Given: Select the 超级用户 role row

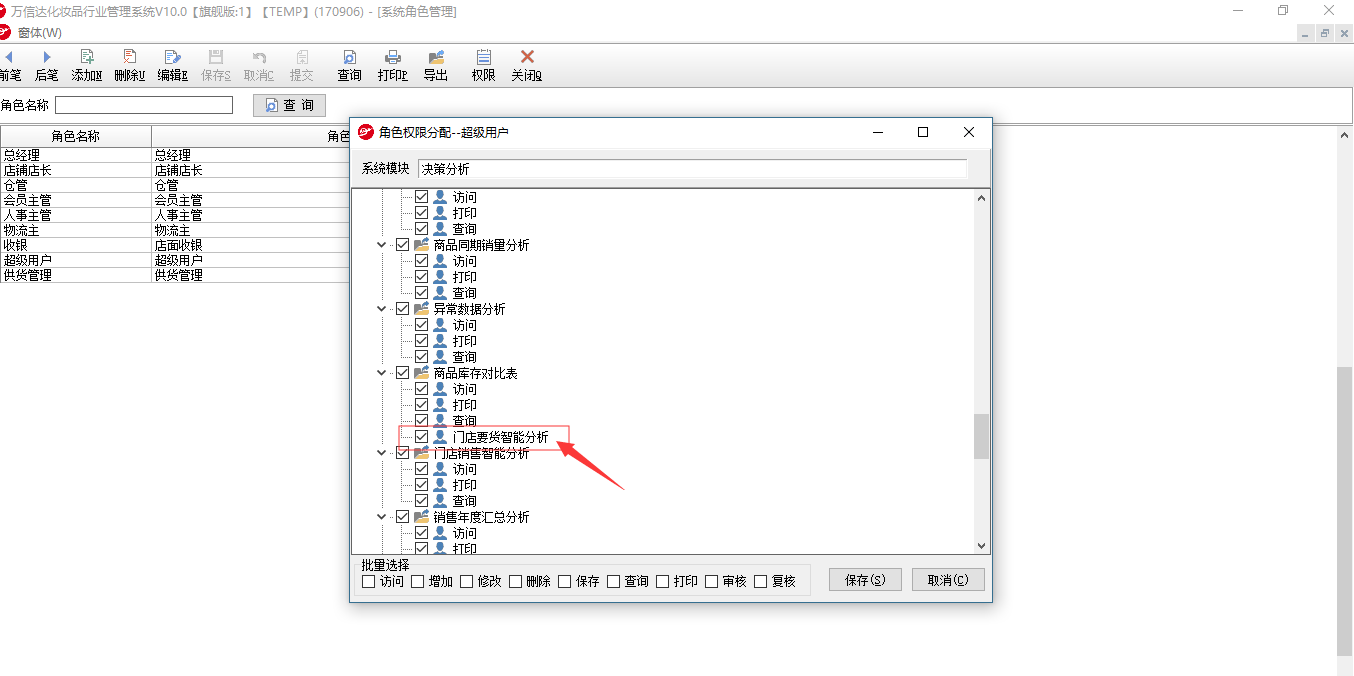Looking at the screenshot, I should [175, 260].
